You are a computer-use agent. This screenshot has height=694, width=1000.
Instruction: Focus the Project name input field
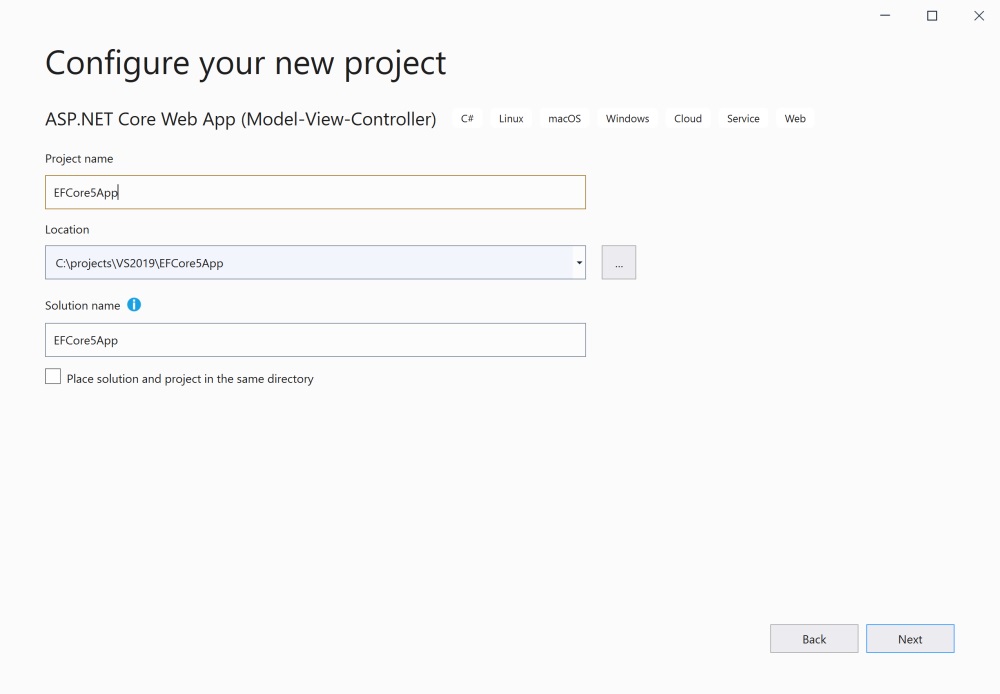315,192
